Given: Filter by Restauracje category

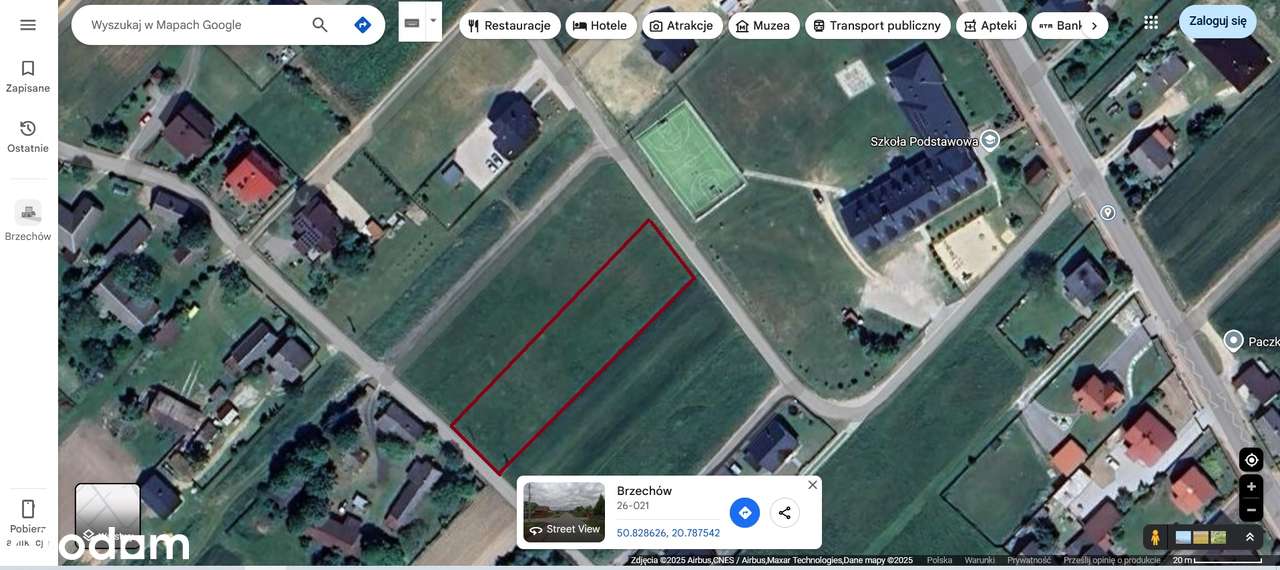Looking at the screenshot, I should point(509,26).
